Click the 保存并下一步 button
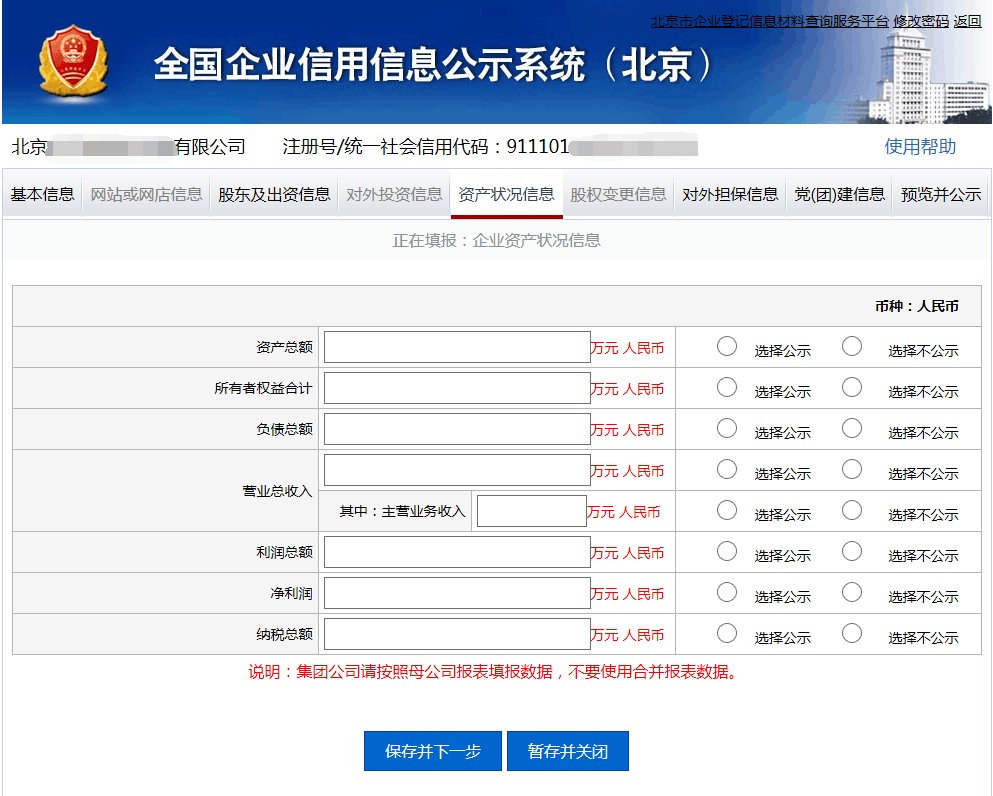 click(433, 751)
